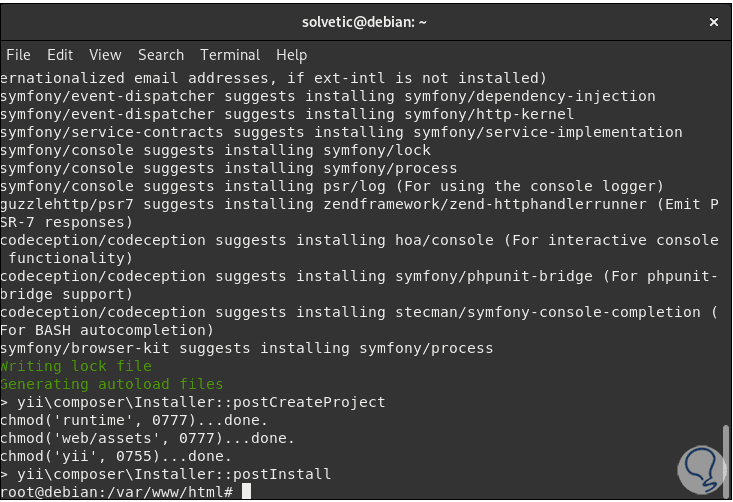Click the chmod('web/assets', 0777) output line

coord(148,438)
